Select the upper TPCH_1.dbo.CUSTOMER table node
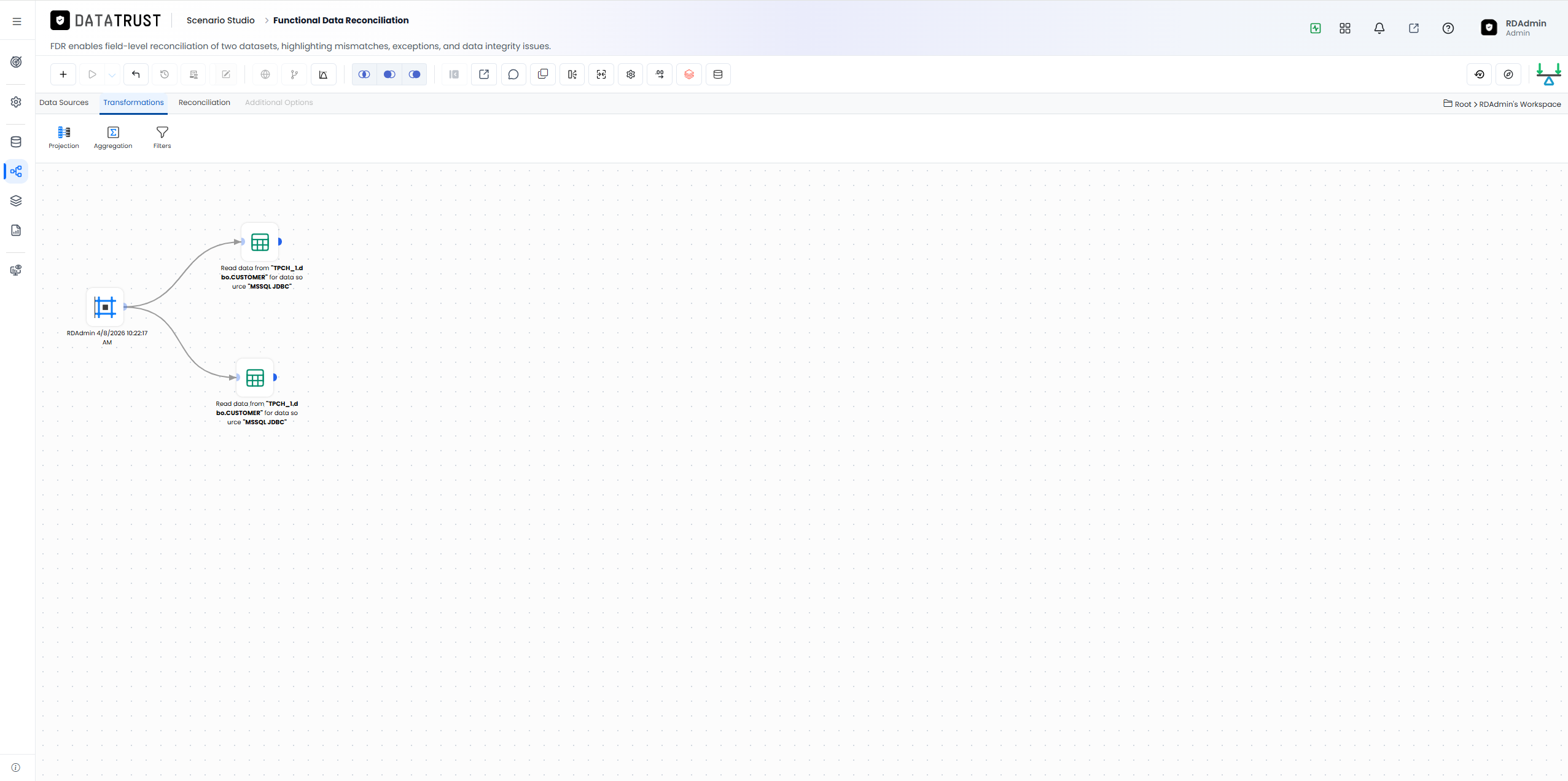The height and width of the screenshot is (781, 1568). point(260,242)
